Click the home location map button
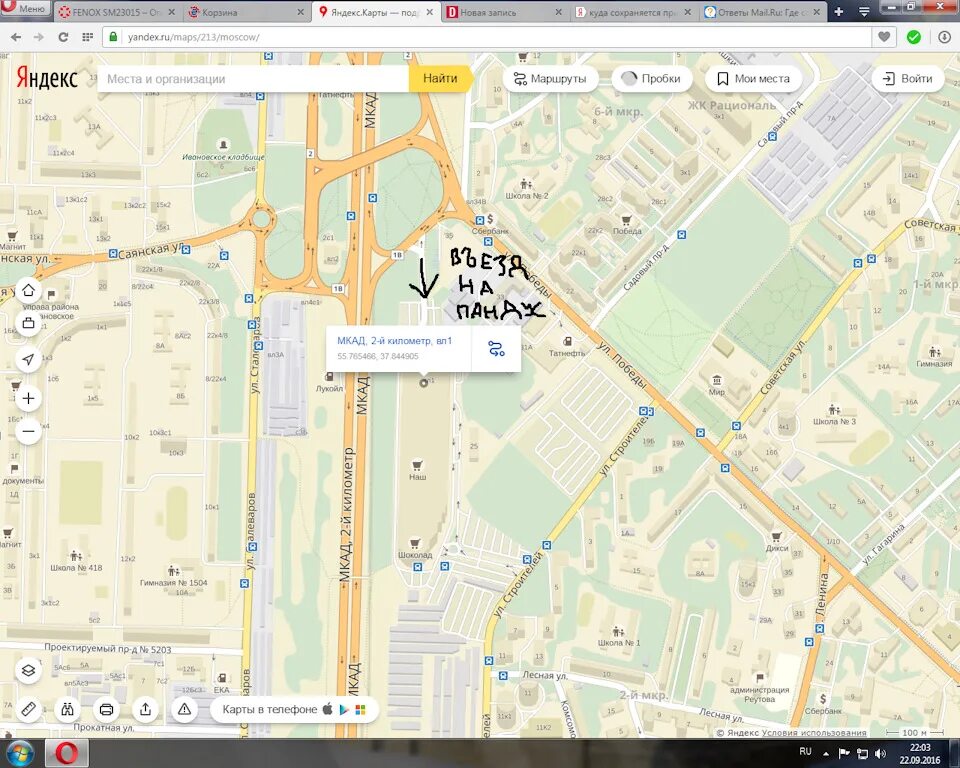This screenshot has width=960, height=768. [x=28, y=290]
